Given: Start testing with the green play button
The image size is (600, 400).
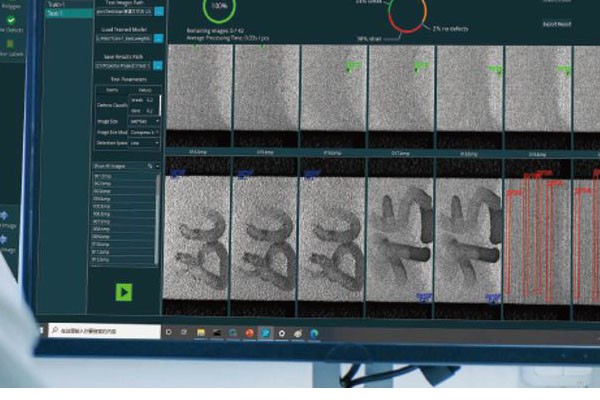Looking at the screenshot, I should point(124,292).
